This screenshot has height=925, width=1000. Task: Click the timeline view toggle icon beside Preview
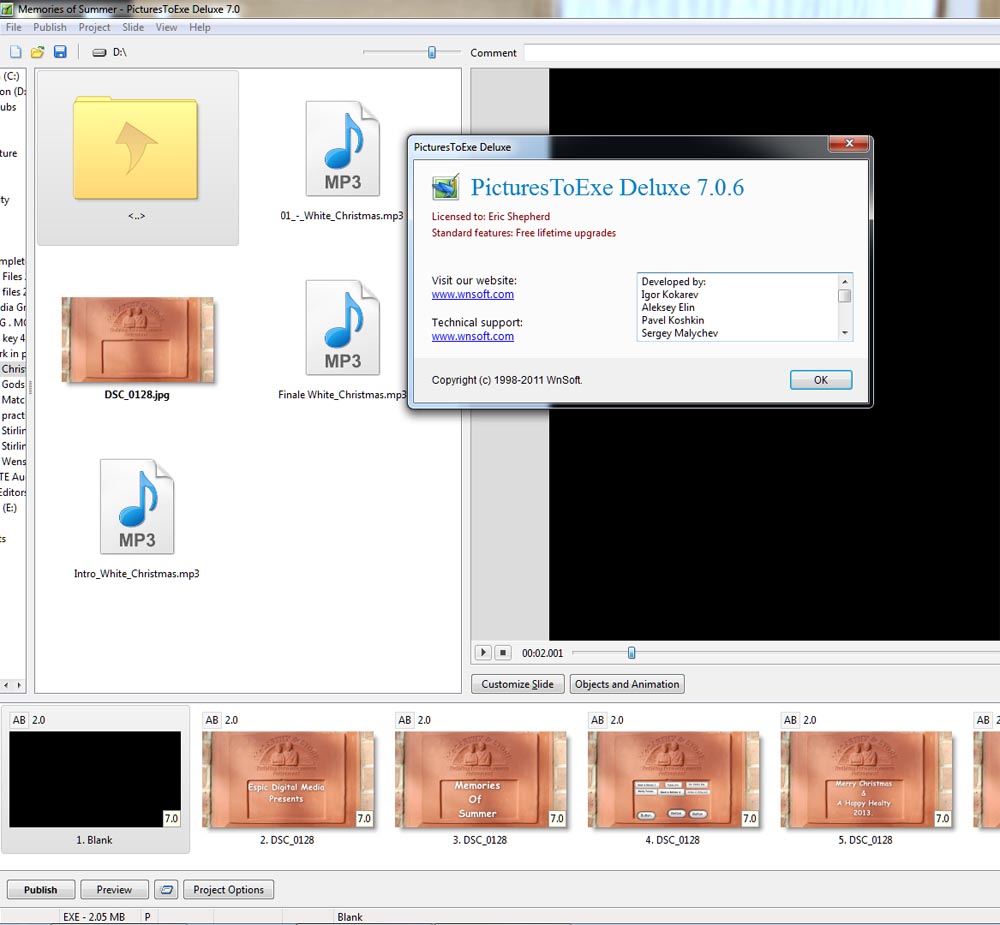point(167,890)
